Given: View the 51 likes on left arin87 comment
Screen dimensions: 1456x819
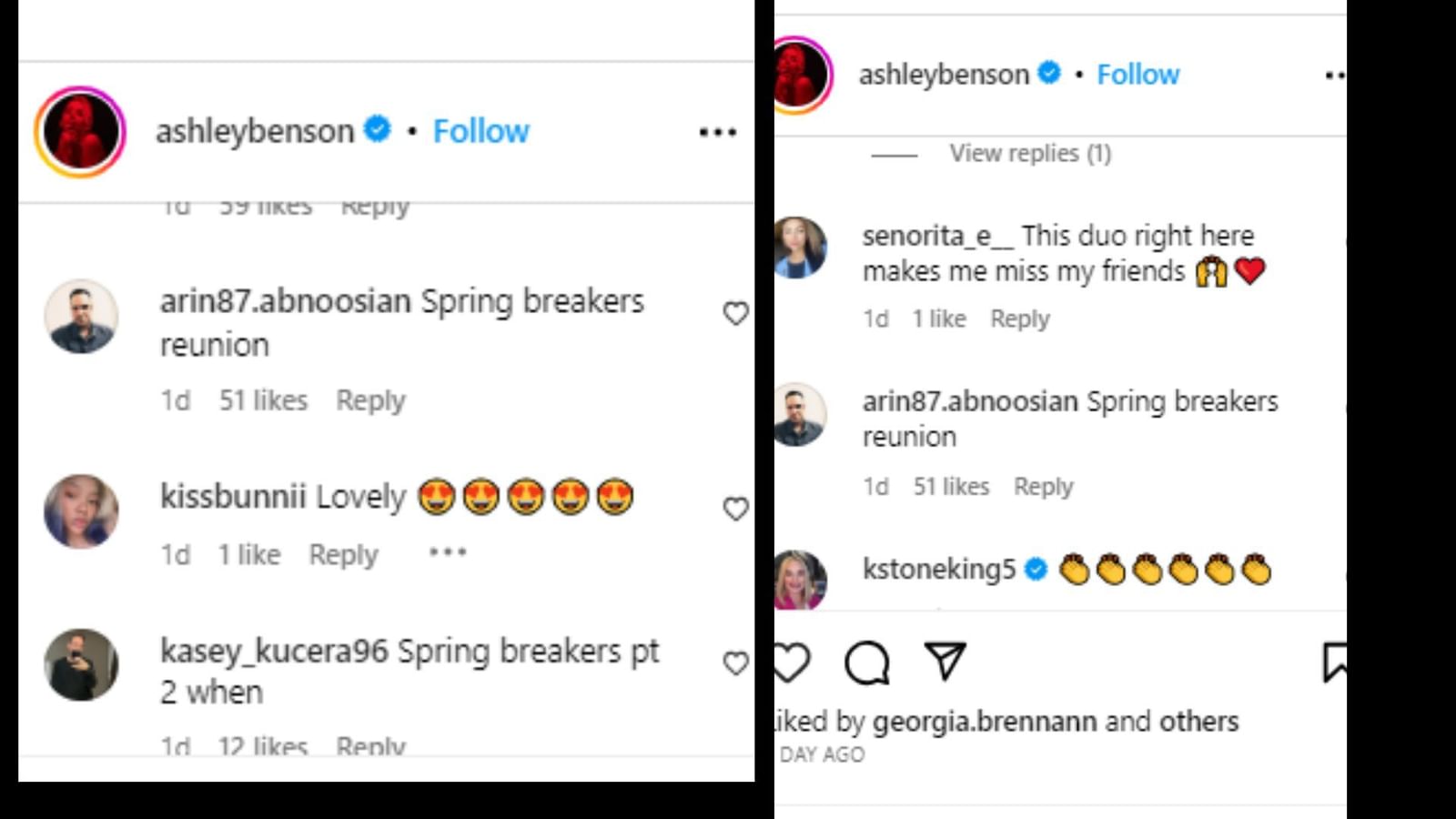Looking at the screenshot, I should tap(263, 400).
